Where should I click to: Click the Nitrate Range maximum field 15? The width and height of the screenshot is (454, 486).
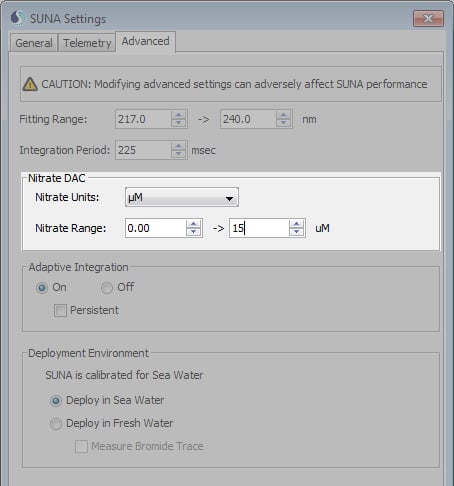259,228
